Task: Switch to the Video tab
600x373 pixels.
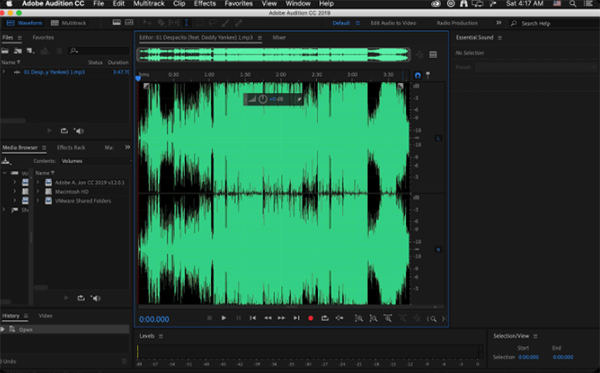Action: [x=46, y=316]
